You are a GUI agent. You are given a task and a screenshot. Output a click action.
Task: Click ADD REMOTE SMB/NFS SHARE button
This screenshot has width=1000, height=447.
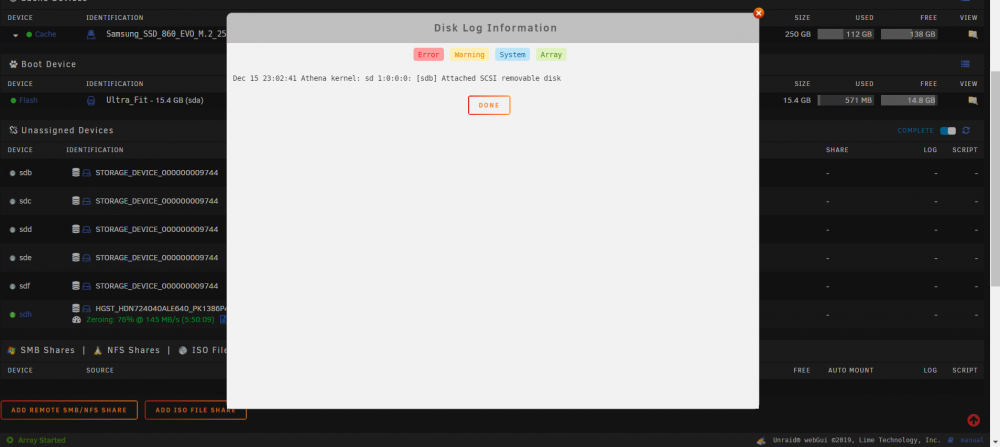click(69, 410)
